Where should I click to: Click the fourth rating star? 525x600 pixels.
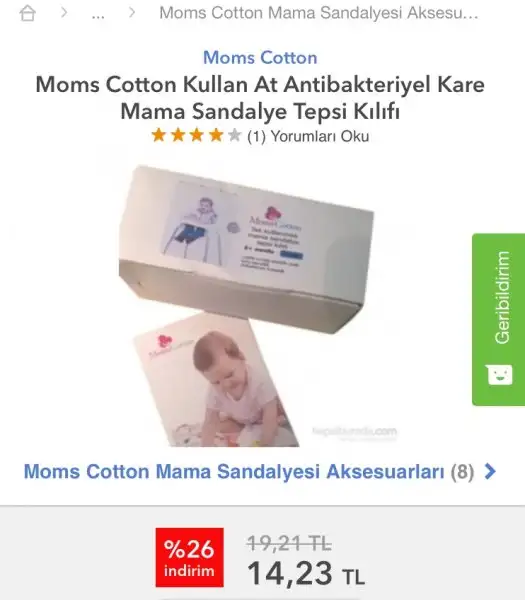coord(216,135)
